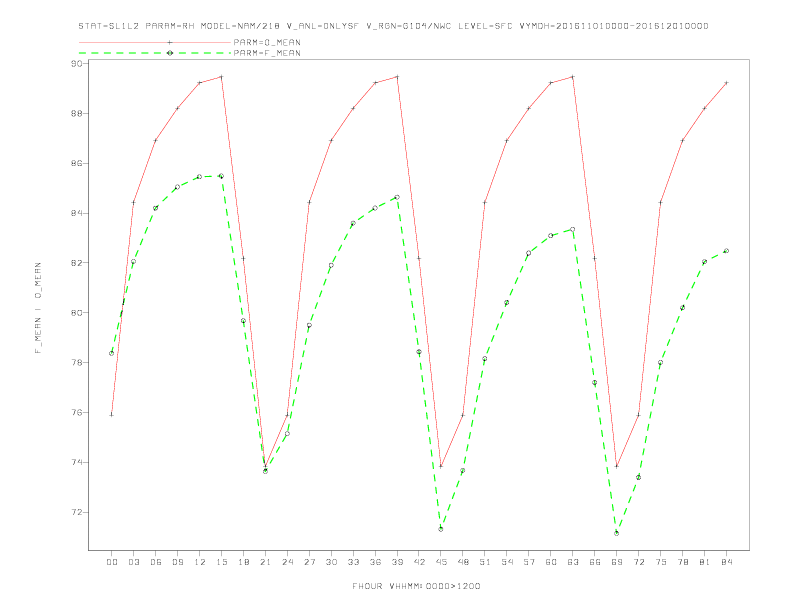Click the y-axis tick label 74

click(x=76, y=463)
